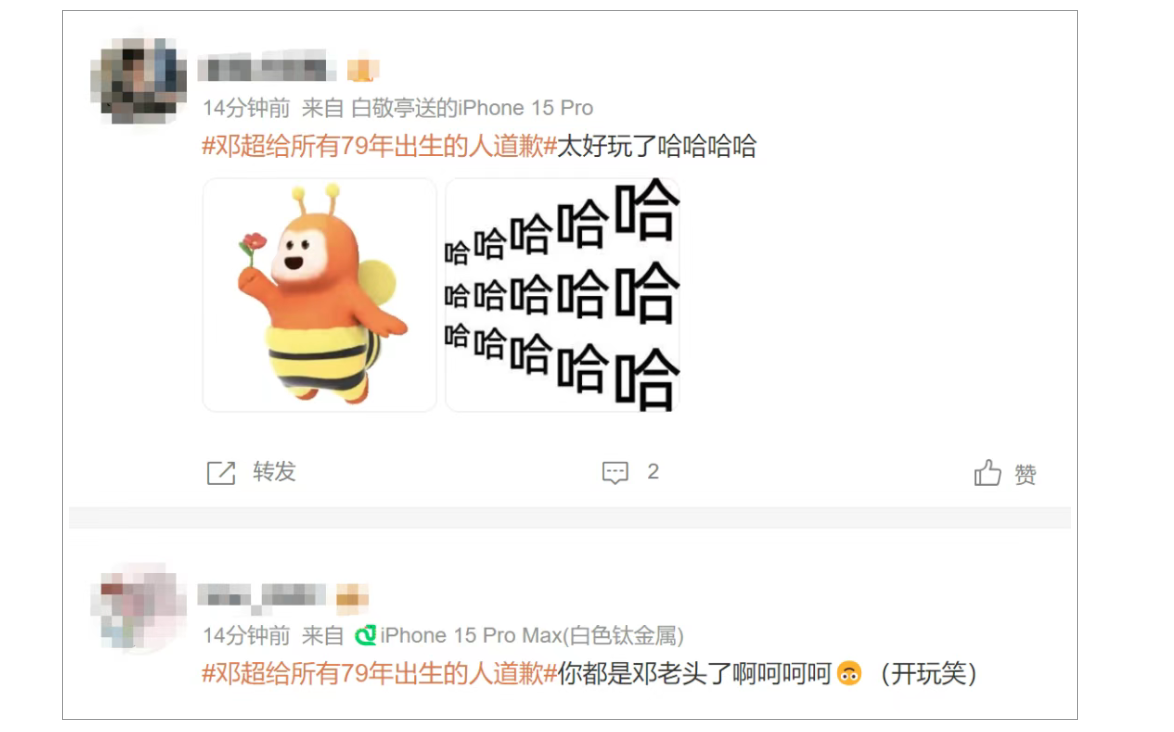
Task: Open first poster's blurred username
Action: coord(267,69)
